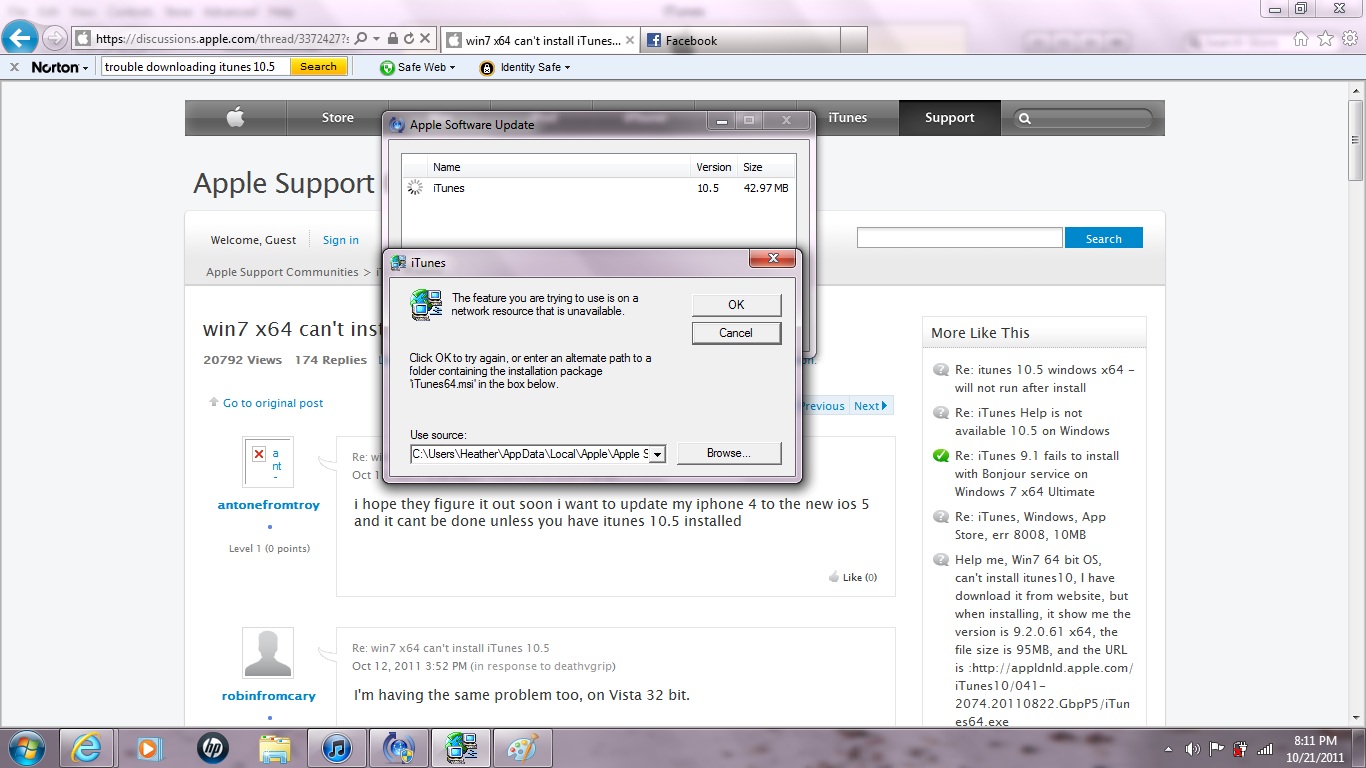Click the Norton toolbar Search button

click(x=319, y=67)
